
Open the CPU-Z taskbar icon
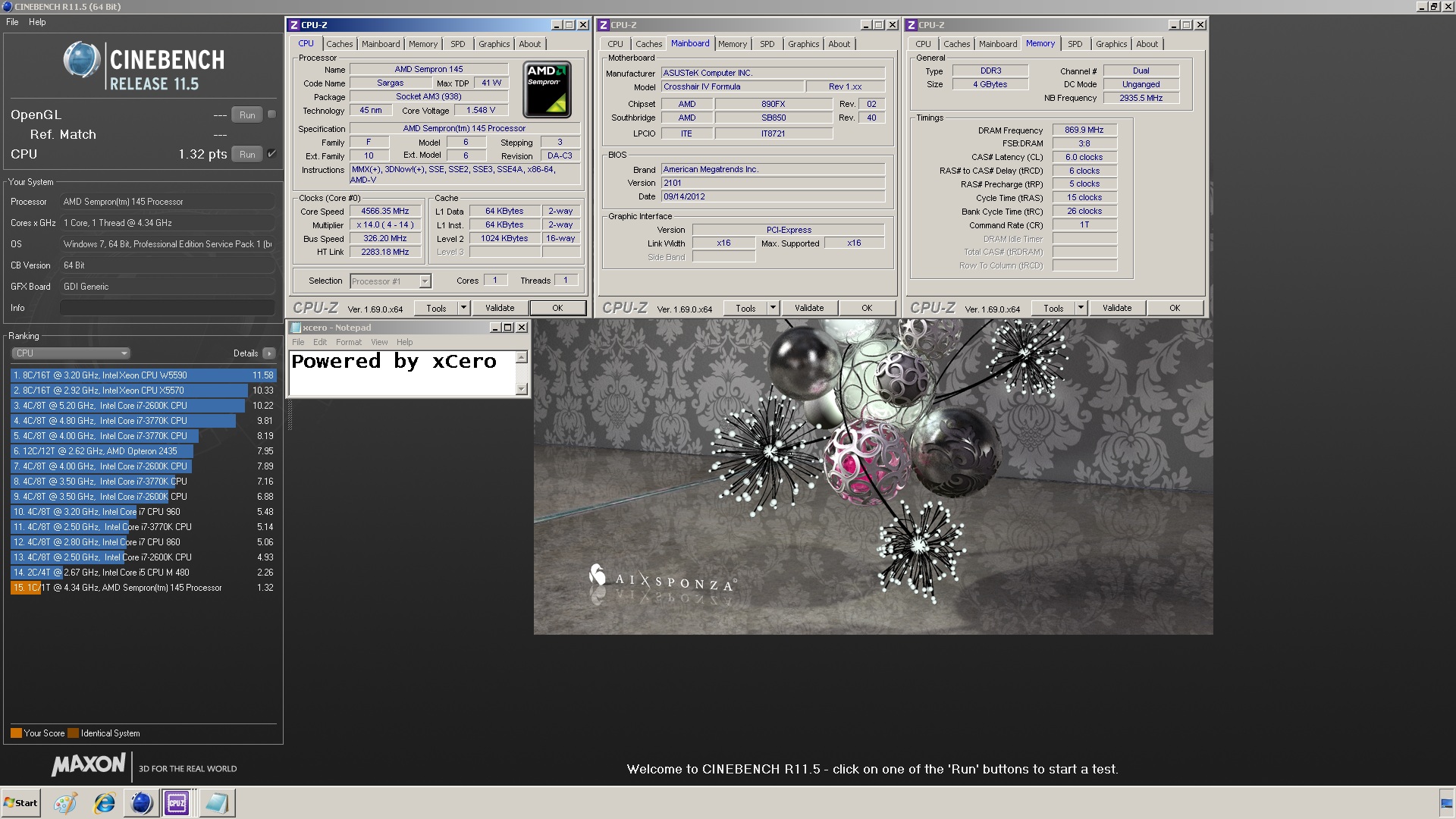(177, 803)
